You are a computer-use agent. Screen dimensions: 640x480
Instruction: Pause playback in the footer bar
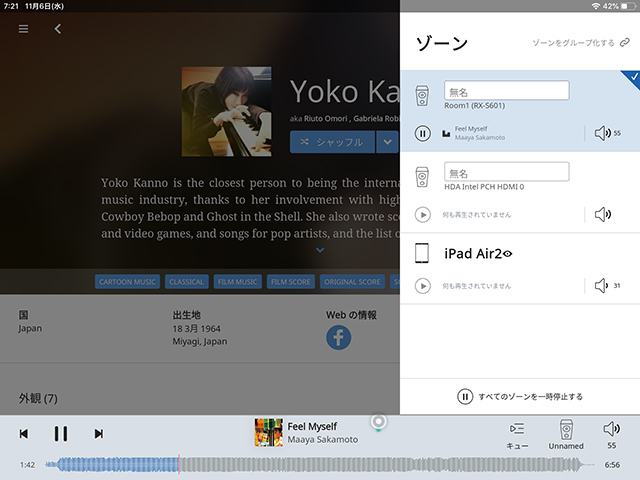coord(61,433)
